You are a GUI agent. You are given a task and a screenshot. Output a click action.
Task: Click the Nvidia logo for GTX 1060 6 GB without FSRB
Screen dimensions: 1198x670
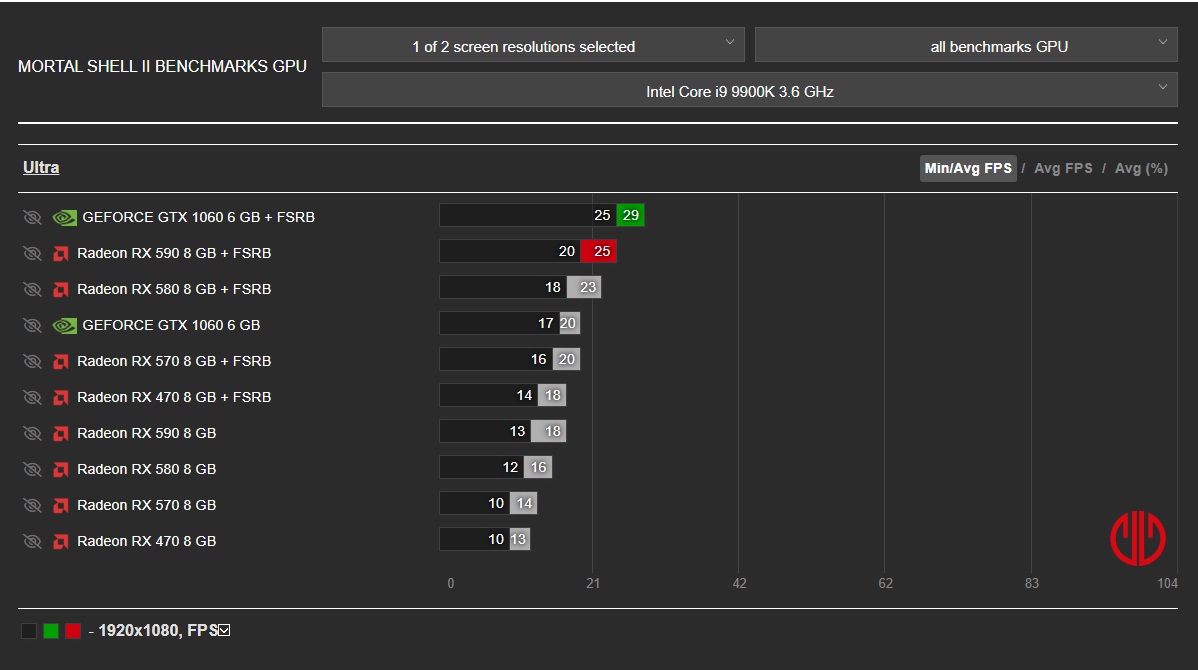pyautogui.click(x=64, y=325)
